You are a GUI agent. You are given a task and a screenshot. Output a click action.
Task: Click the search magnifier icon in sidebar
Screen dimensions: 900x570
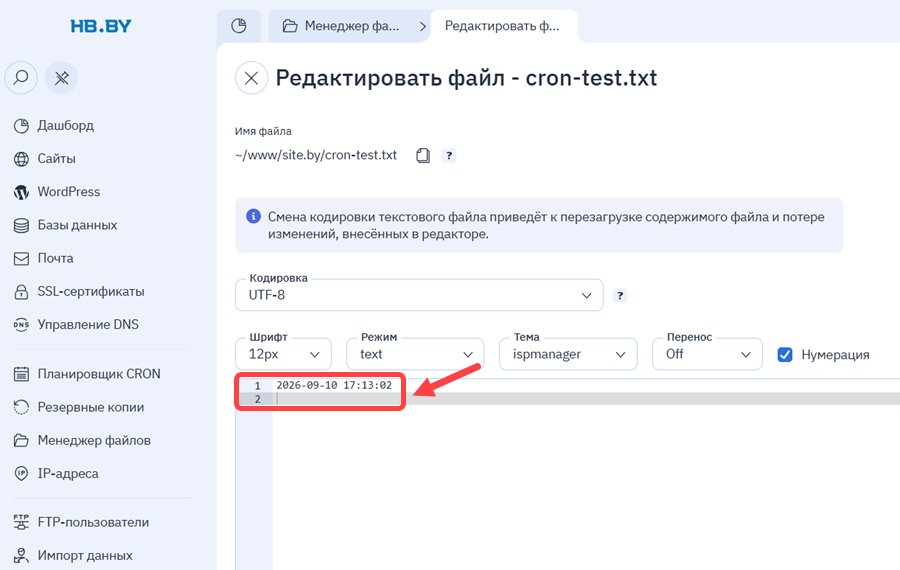coord(21,77)
